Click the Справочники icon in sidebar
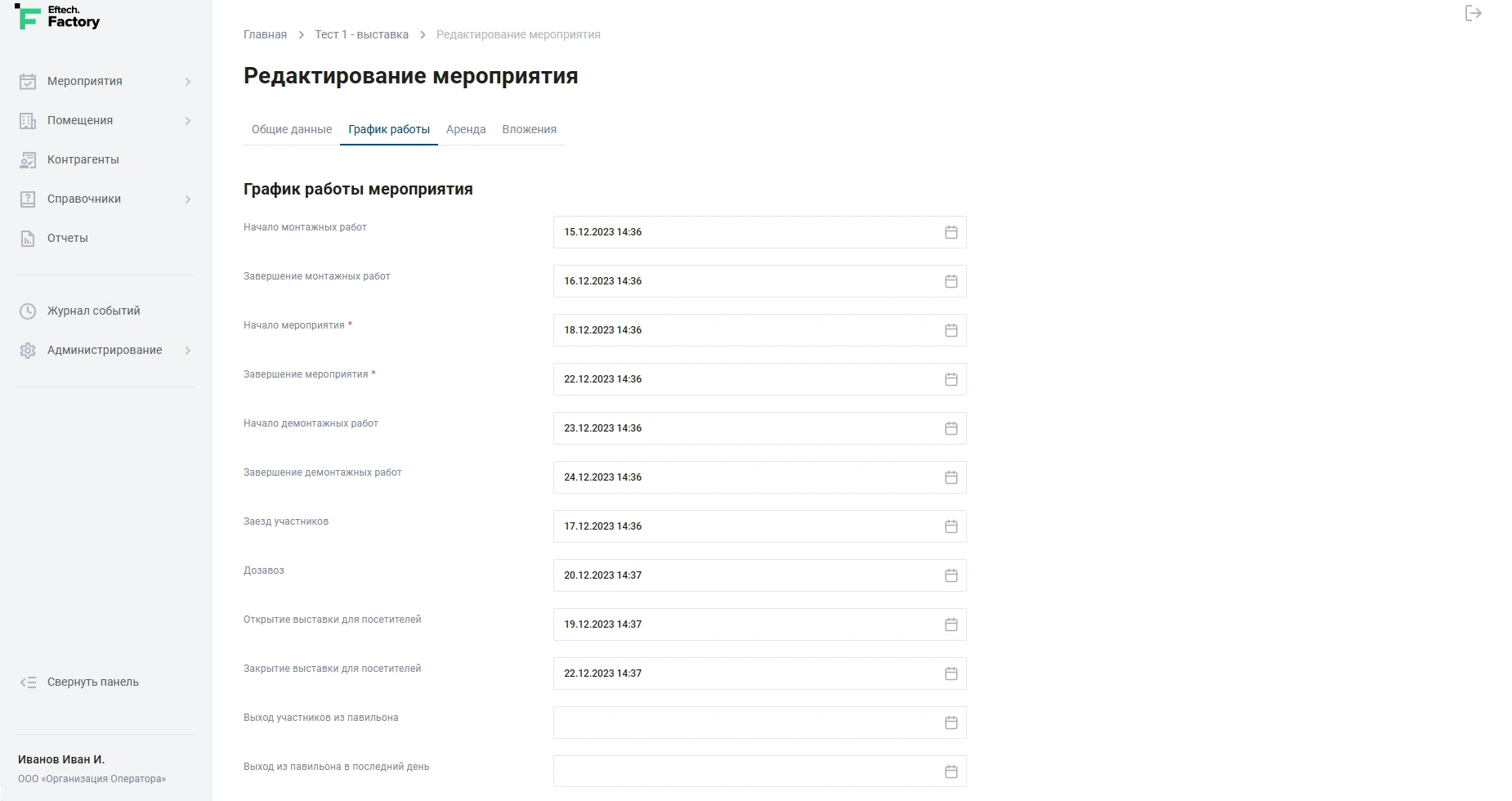The image size is (1512, 801). (28, 199)
